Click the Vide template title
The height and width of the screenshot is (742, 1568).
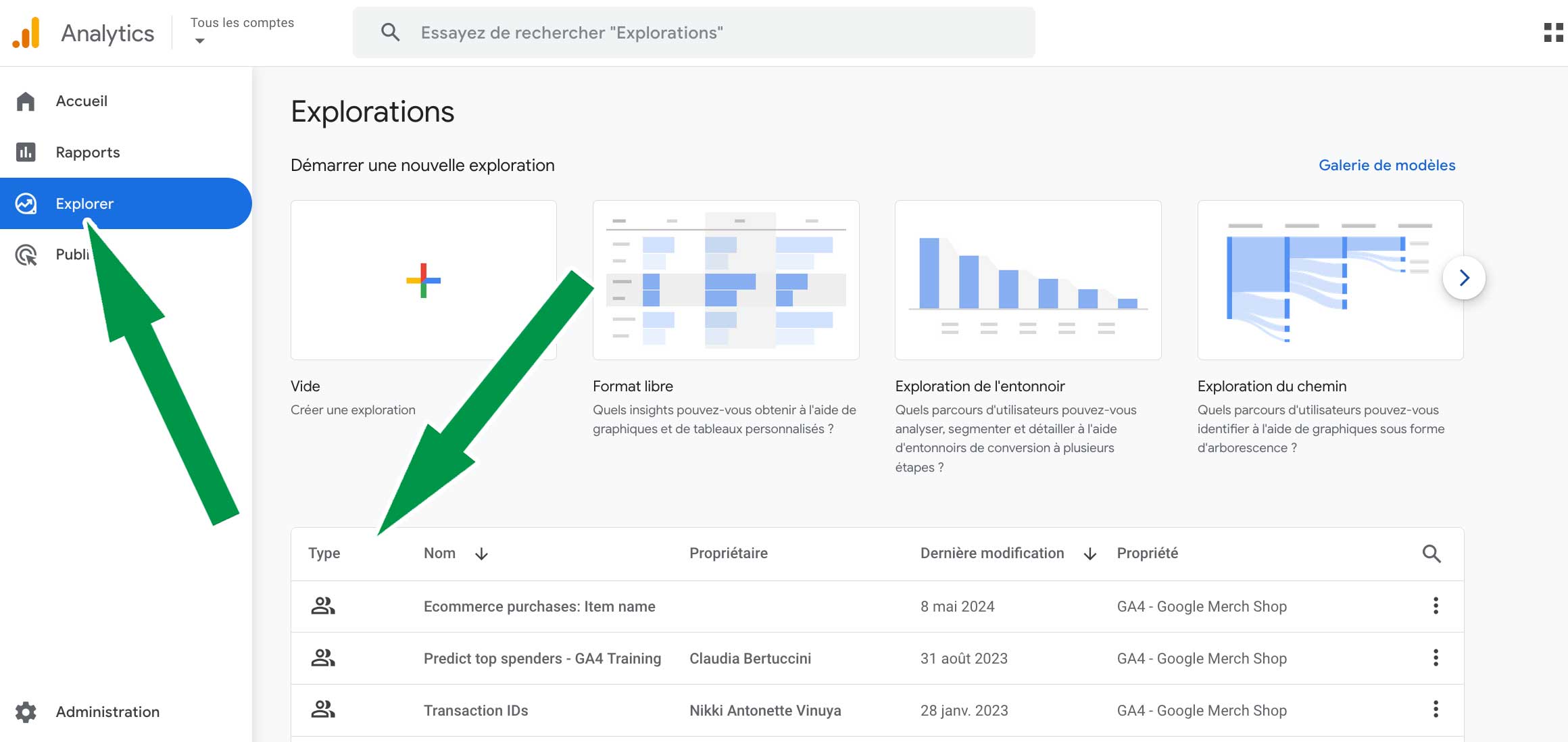click(305, 386)
